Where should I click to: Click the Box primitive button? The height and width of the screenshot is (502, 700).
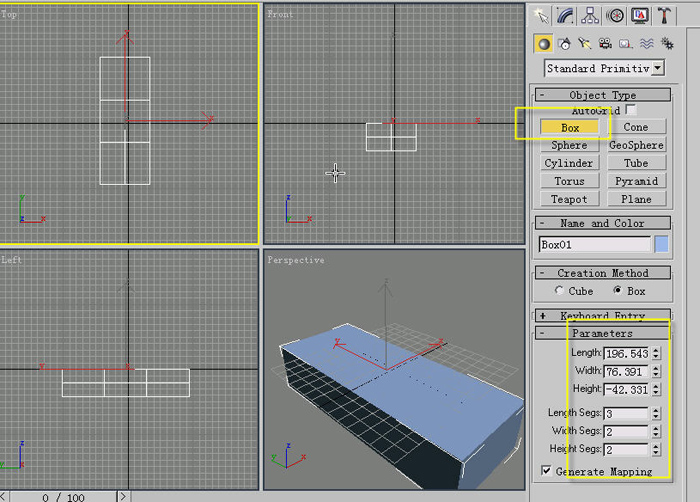[570, 127]
